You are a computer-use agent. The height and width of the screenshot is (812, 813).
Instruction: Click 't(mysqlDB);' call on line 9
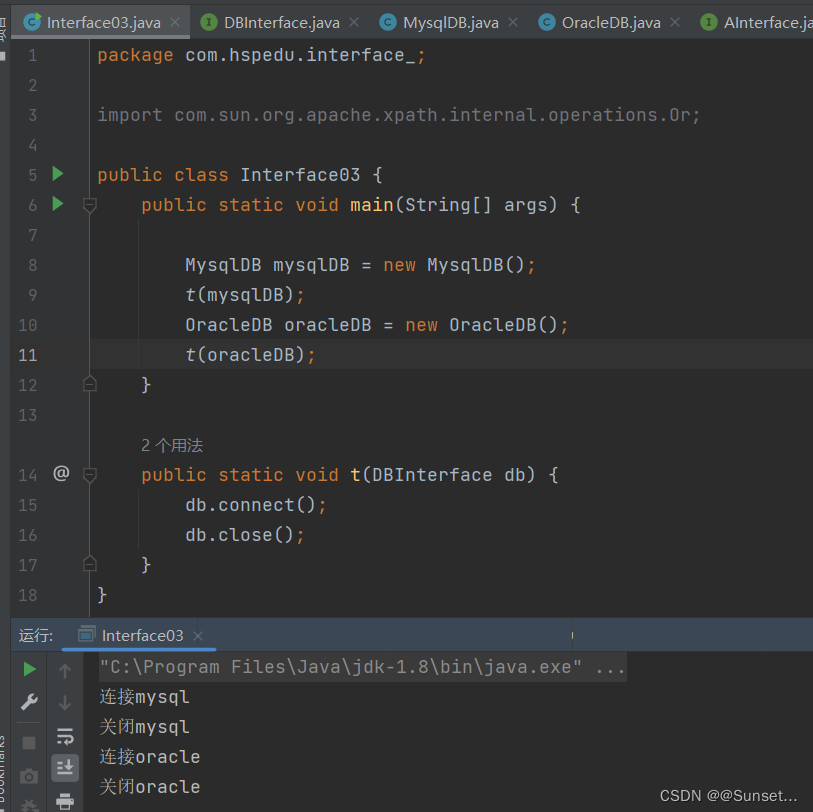pos(245,295)
